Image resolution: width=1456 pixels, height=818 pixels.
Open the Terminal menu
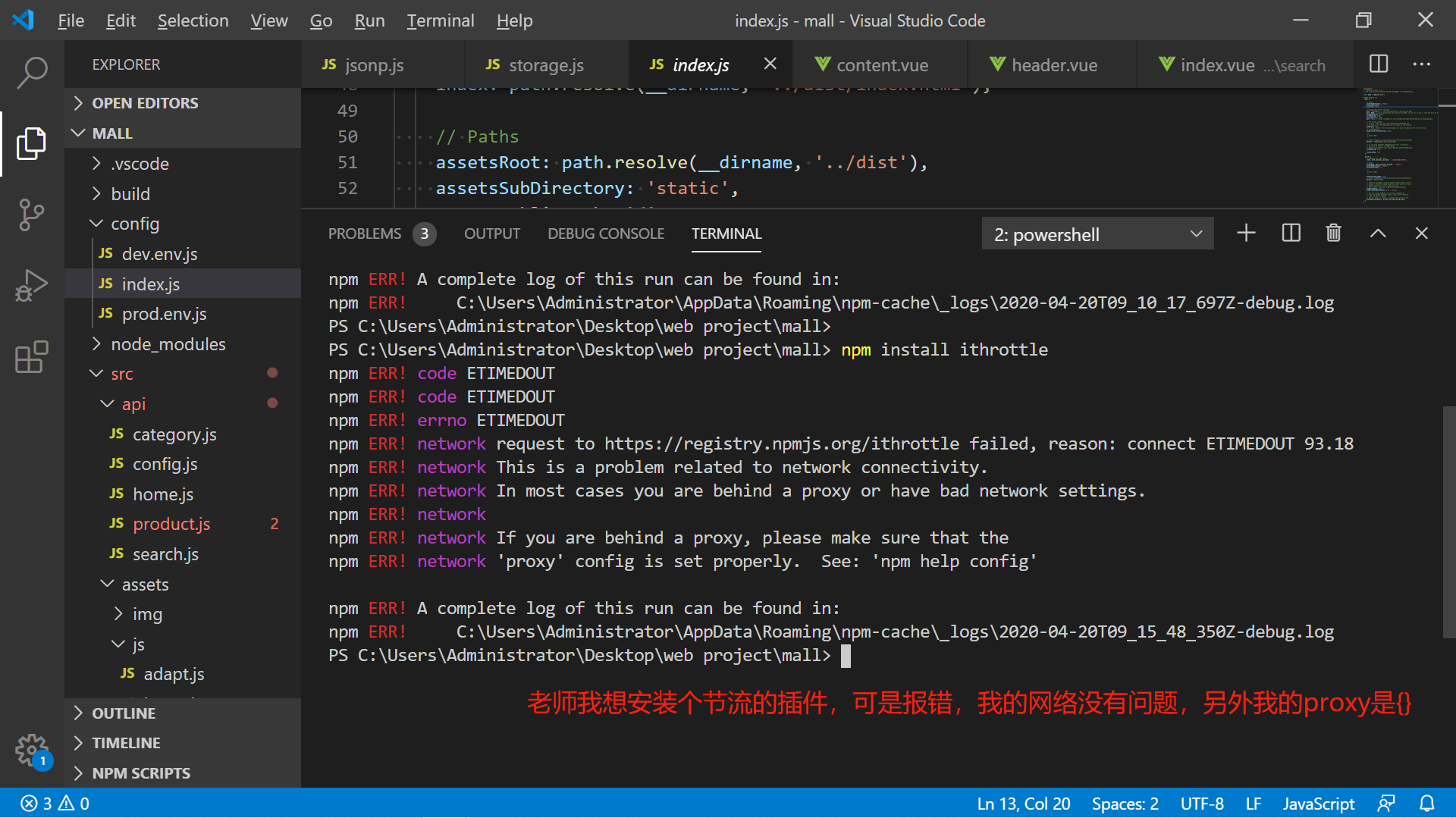tap(440, 20)
